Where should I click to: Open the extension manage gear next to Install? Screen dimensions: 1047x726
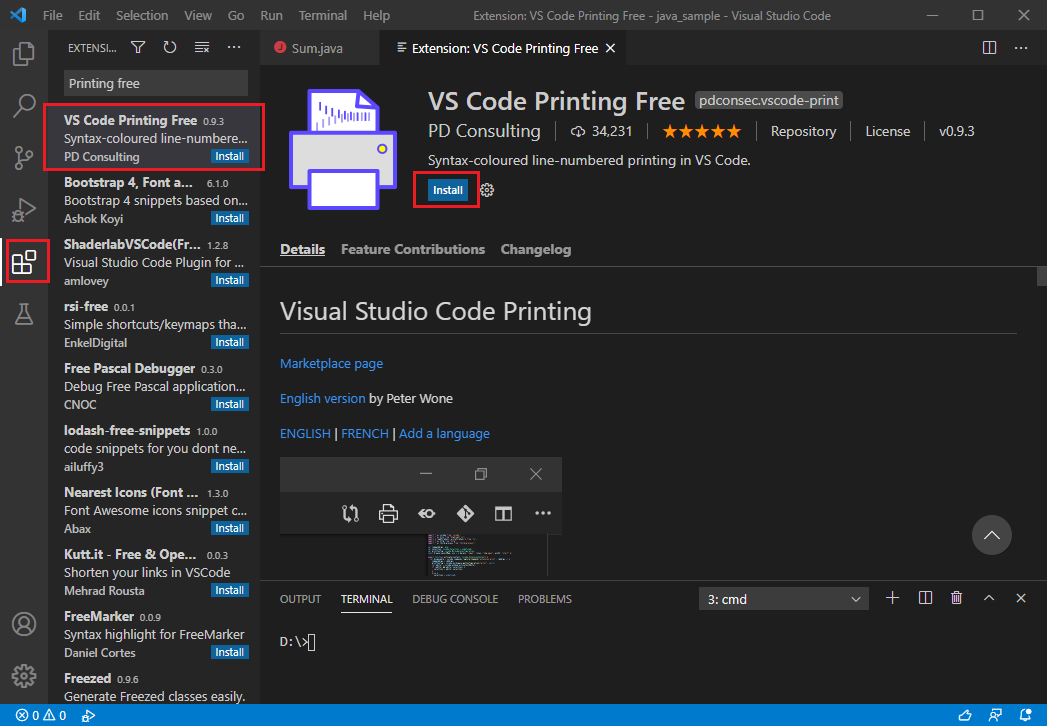click(x=487, y=190)
